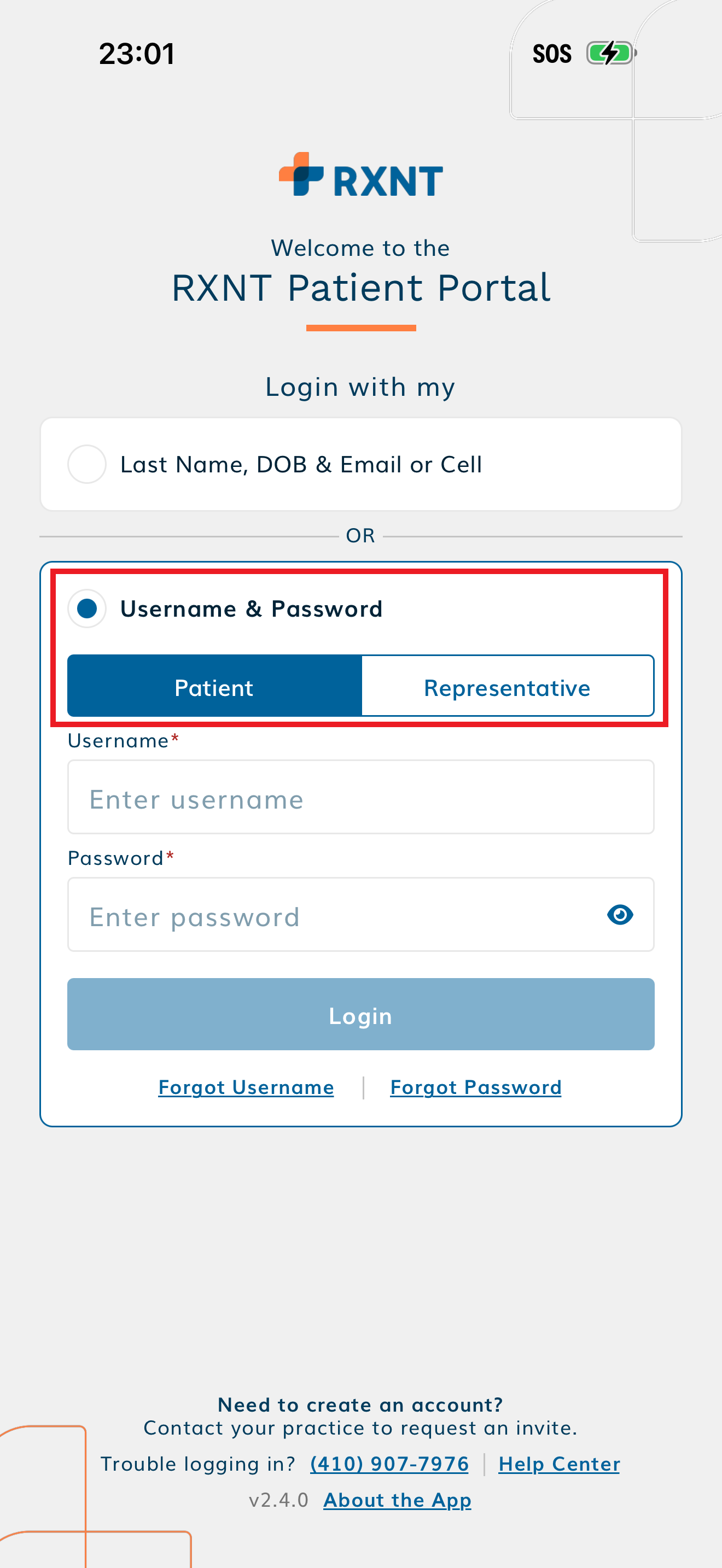722x1568 pixels.
Task: Tap the v2.4.0 version label
Action: tap(278, 1500)
